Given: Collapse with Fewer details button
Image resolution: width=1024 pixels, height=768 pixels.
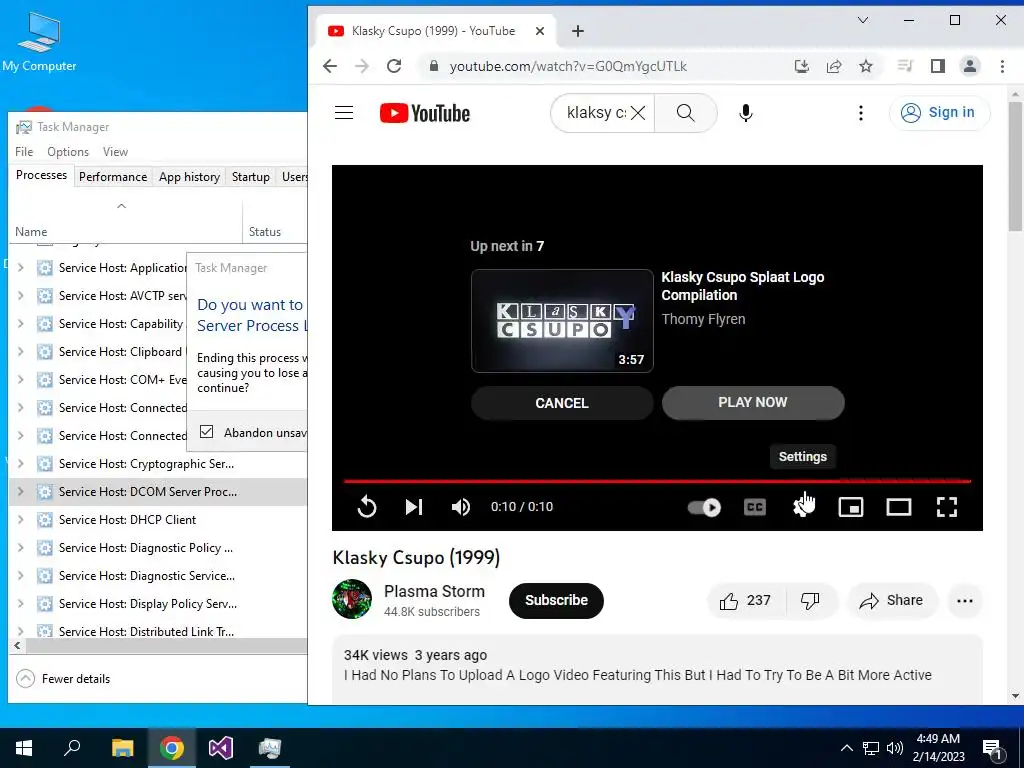Looking at the screenshot, I should (63, 679).
